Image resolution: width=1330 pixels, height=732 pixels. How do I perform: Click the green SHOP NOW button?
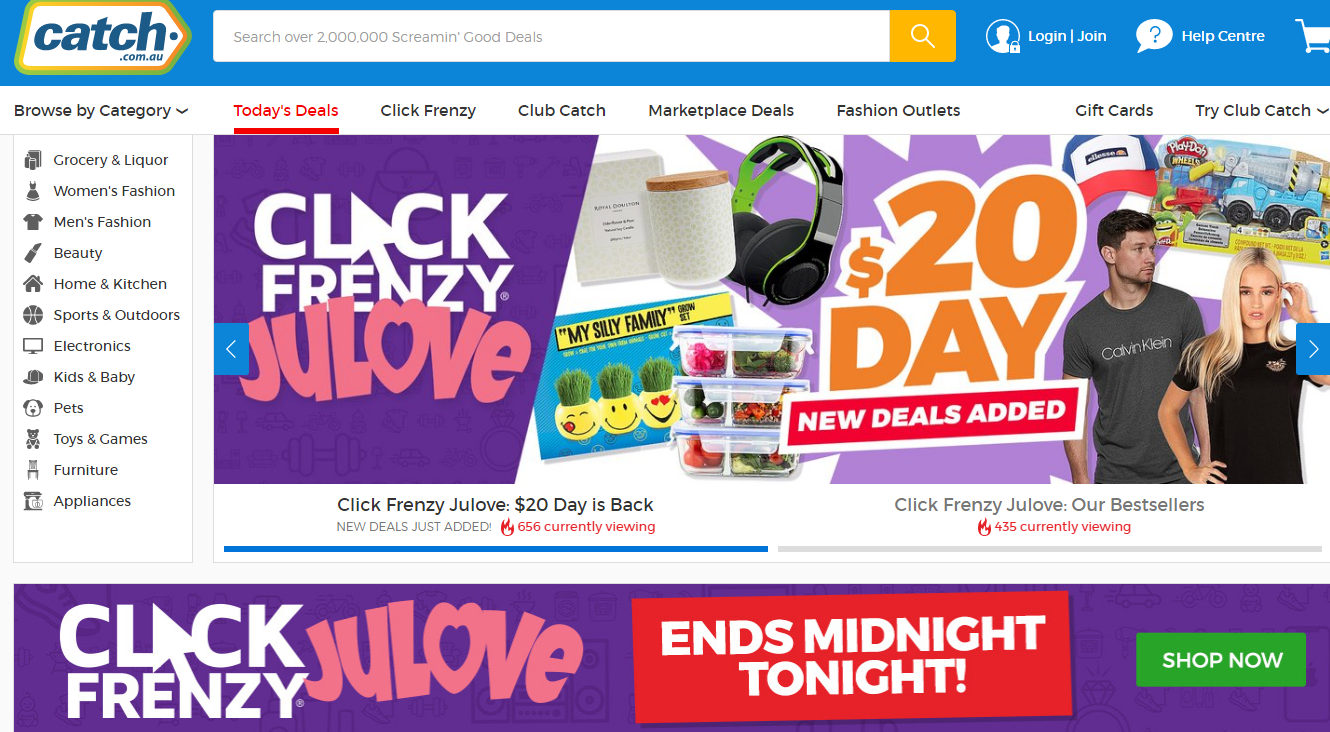tap(1221, 660)
